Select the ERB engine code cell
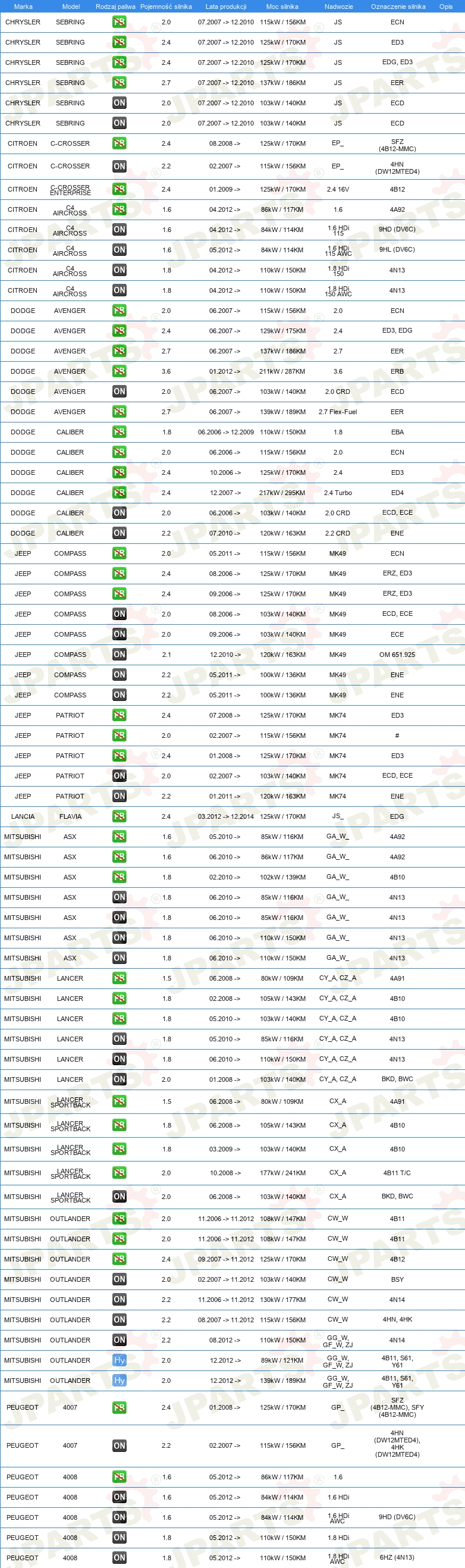The width and height of the screenshot is (465, 1568). (397, 371)
